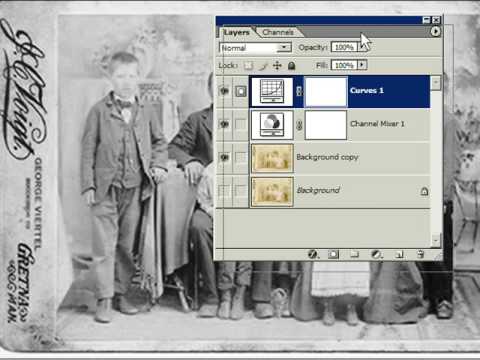
Task: Switch to the Layers tab
Action: pos(236,32)
